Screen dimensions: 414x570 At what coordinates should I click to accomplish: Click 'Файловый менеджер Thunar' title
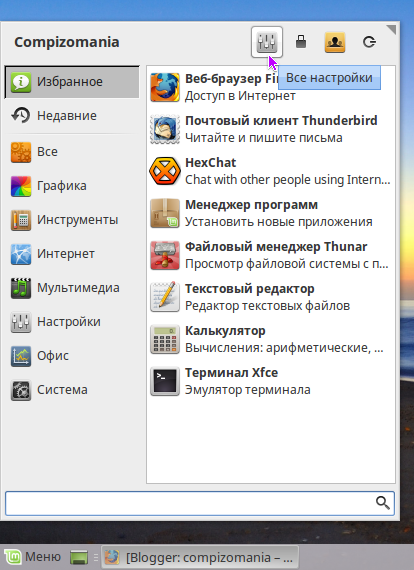[x=276, y=247]
